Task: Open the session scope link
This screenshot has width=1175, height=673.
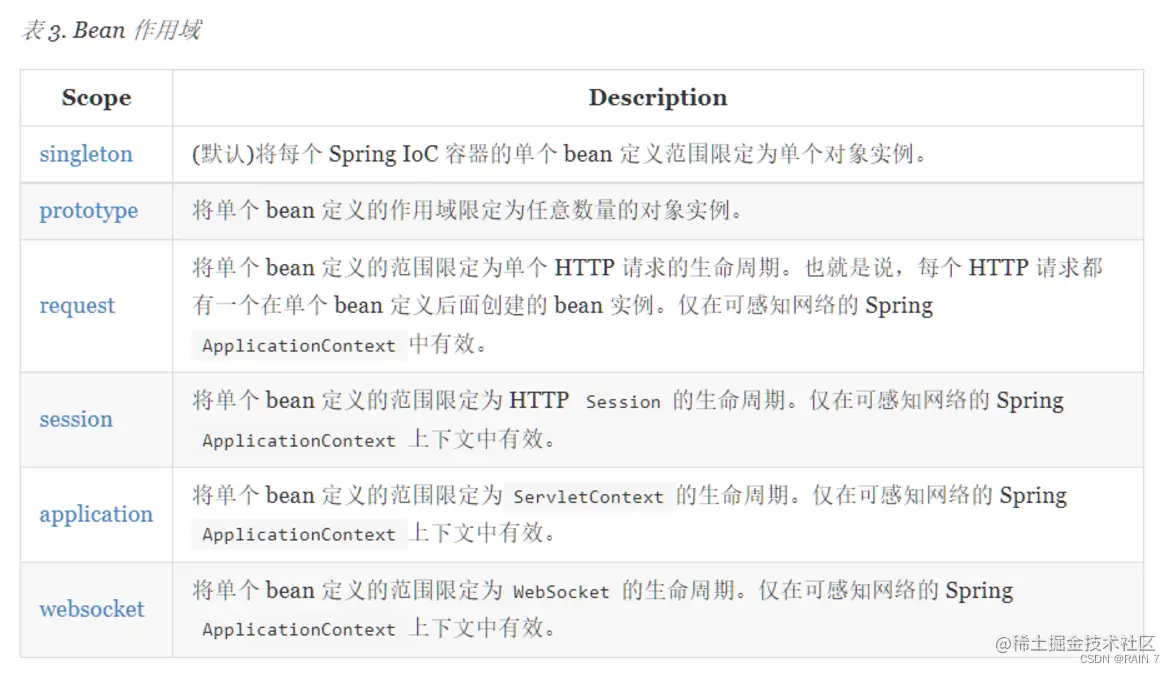Action: coord(76,419)
